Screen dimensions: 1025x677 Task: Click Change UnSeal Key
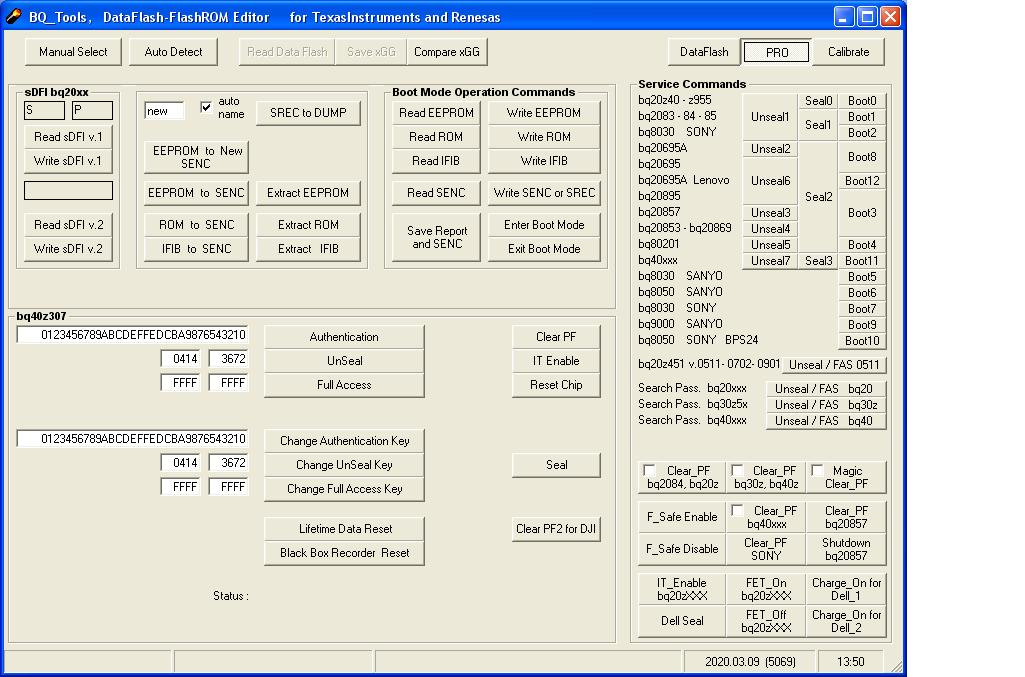tap(344, 465)
